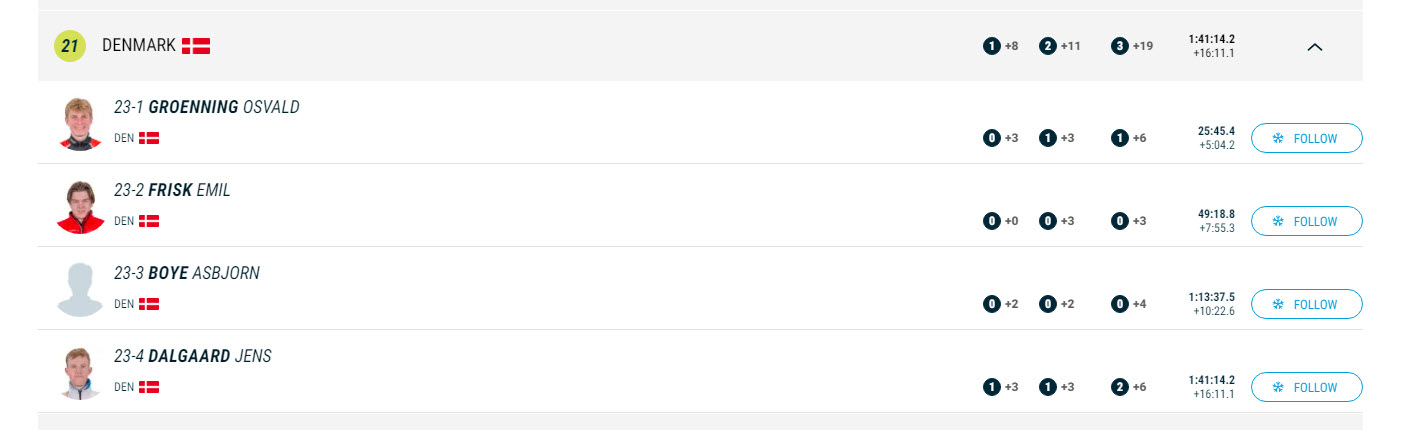Follow Dalgaard Jens
This screenshot has width=1404, height=430.
[x=1306, y=387]
